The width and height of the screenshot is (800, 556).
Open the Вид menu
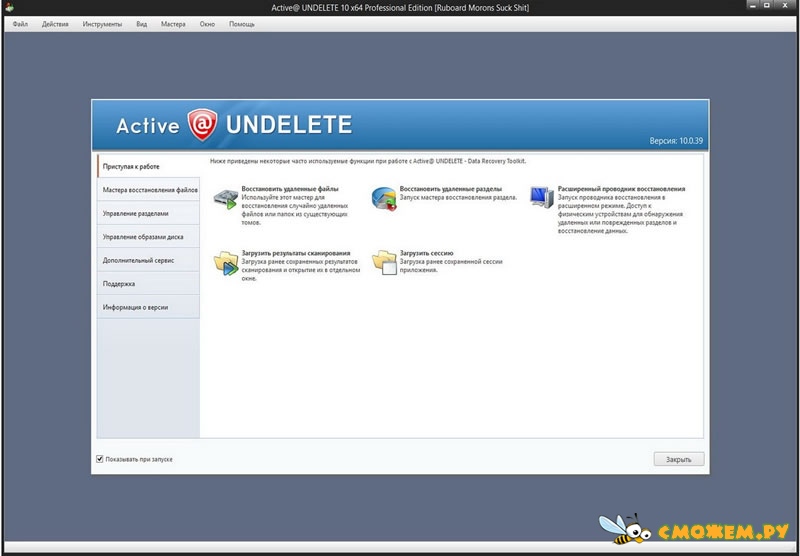(142, 24)
